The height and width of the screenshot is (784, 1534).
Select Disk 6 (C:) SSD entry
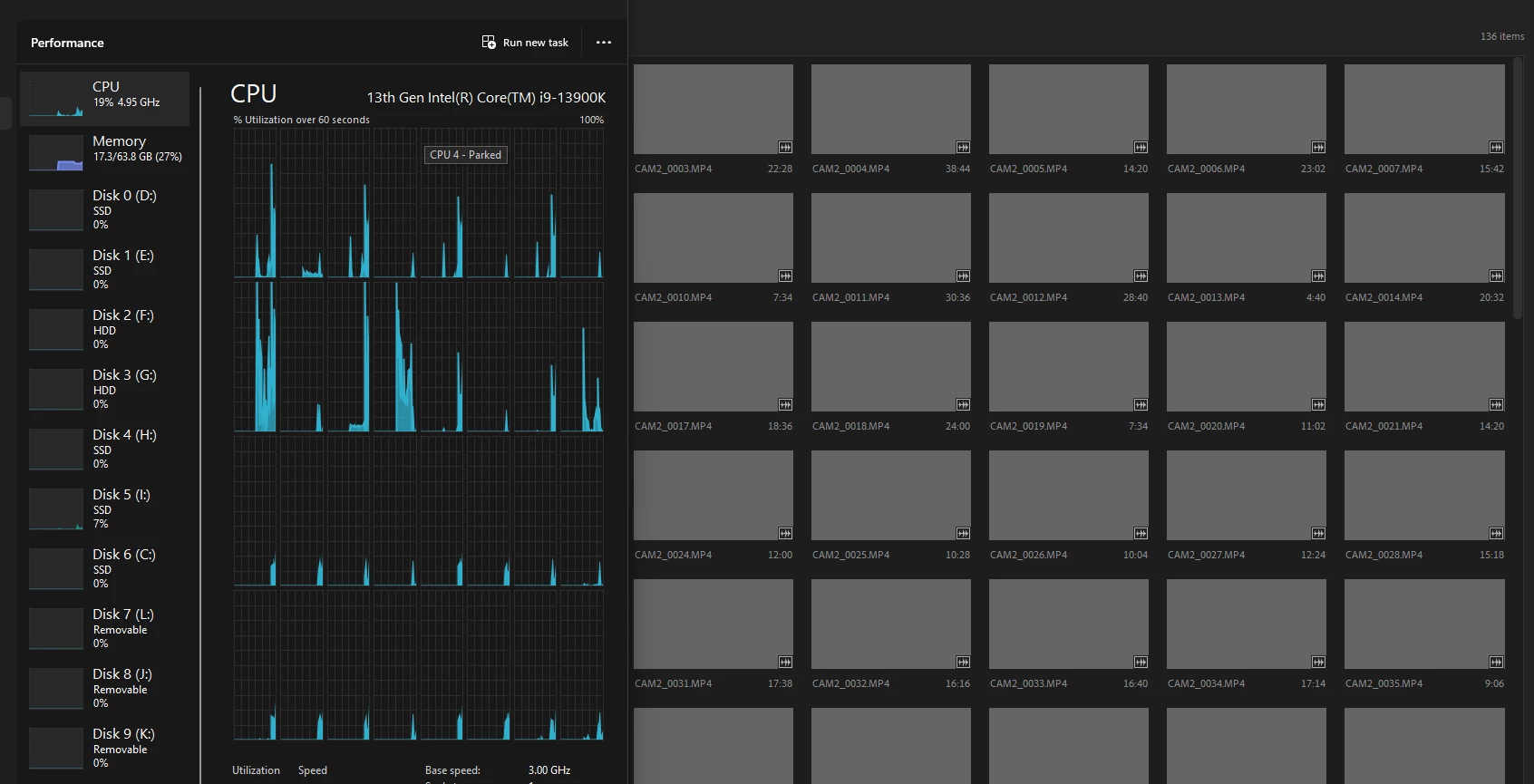pyautogui.click(x=105, y=568)
